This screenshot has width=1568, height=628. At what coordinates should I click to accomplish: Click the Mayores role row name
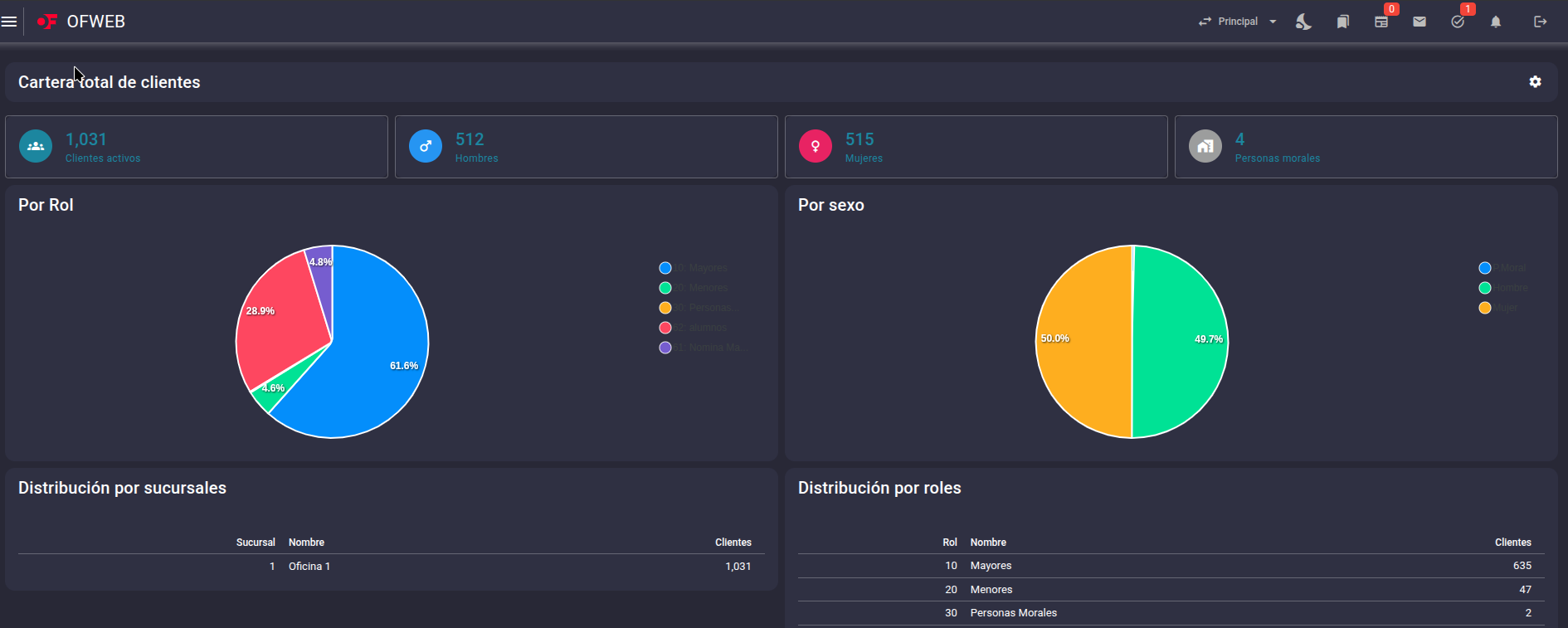pos(991,566)
